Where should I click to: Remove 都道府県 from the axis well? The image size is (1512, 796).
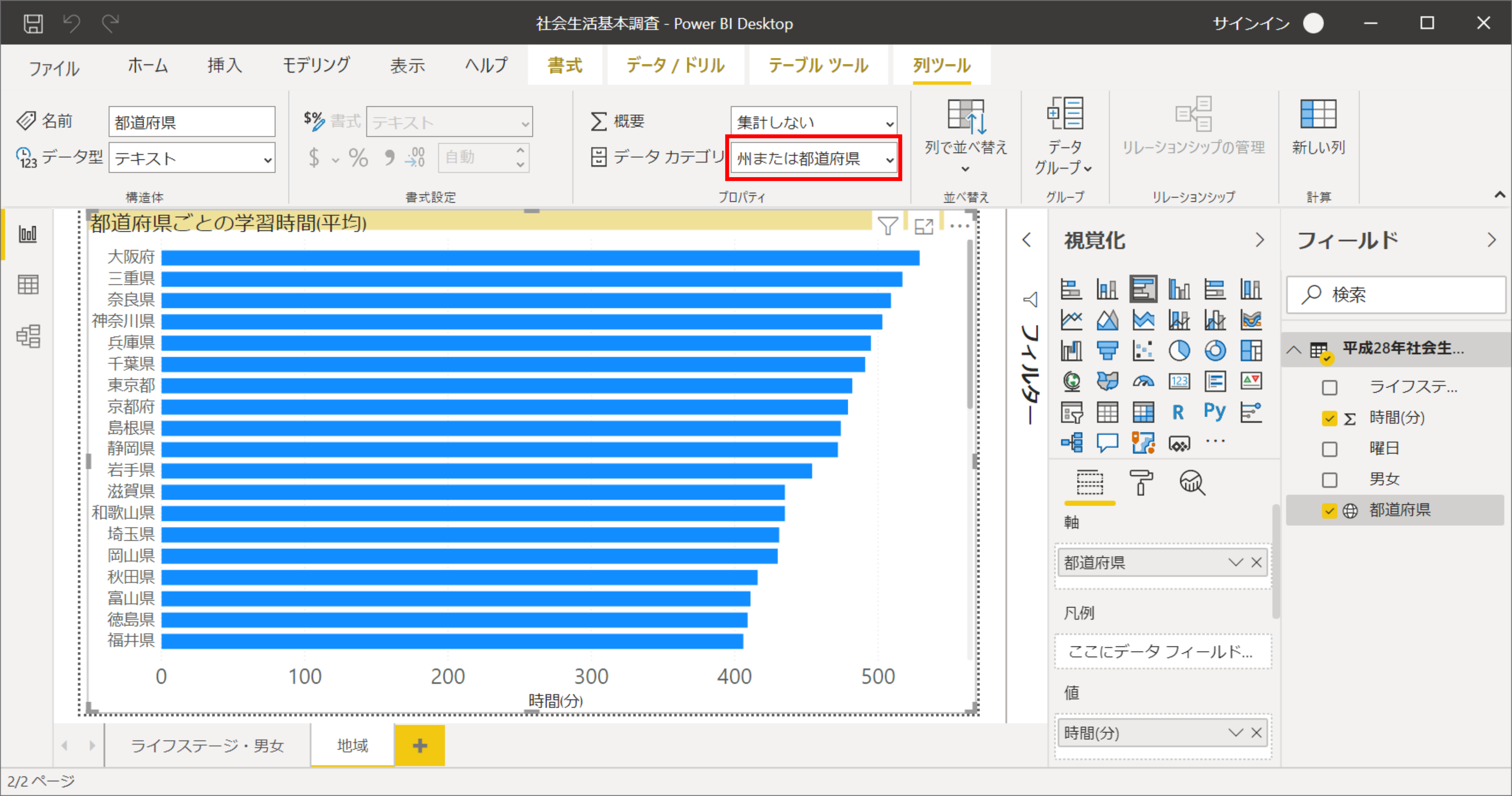[x=1256, y=562]
